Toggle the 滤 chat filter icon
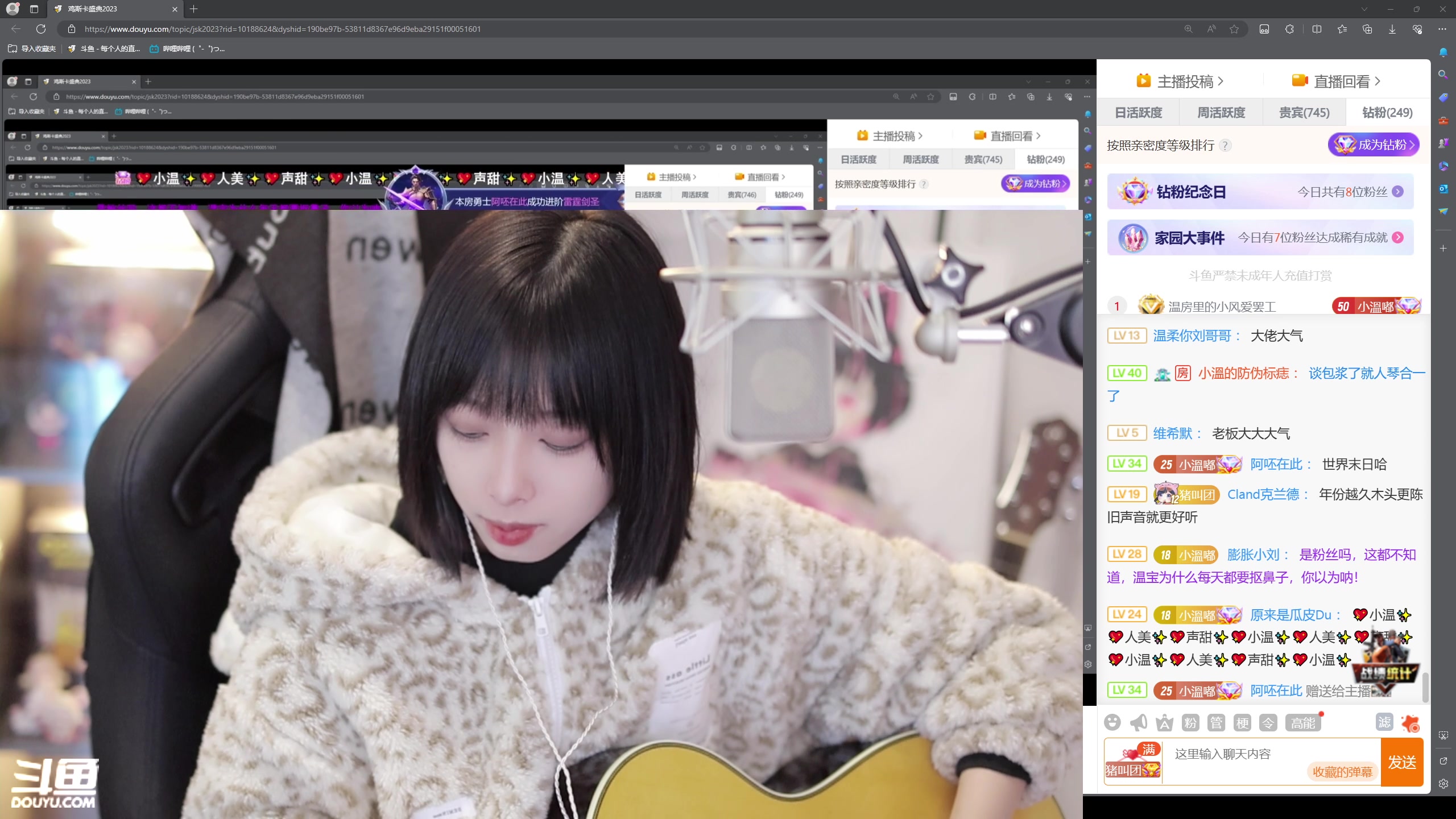Screen dimensions: 1456x819 point(1384,722)
